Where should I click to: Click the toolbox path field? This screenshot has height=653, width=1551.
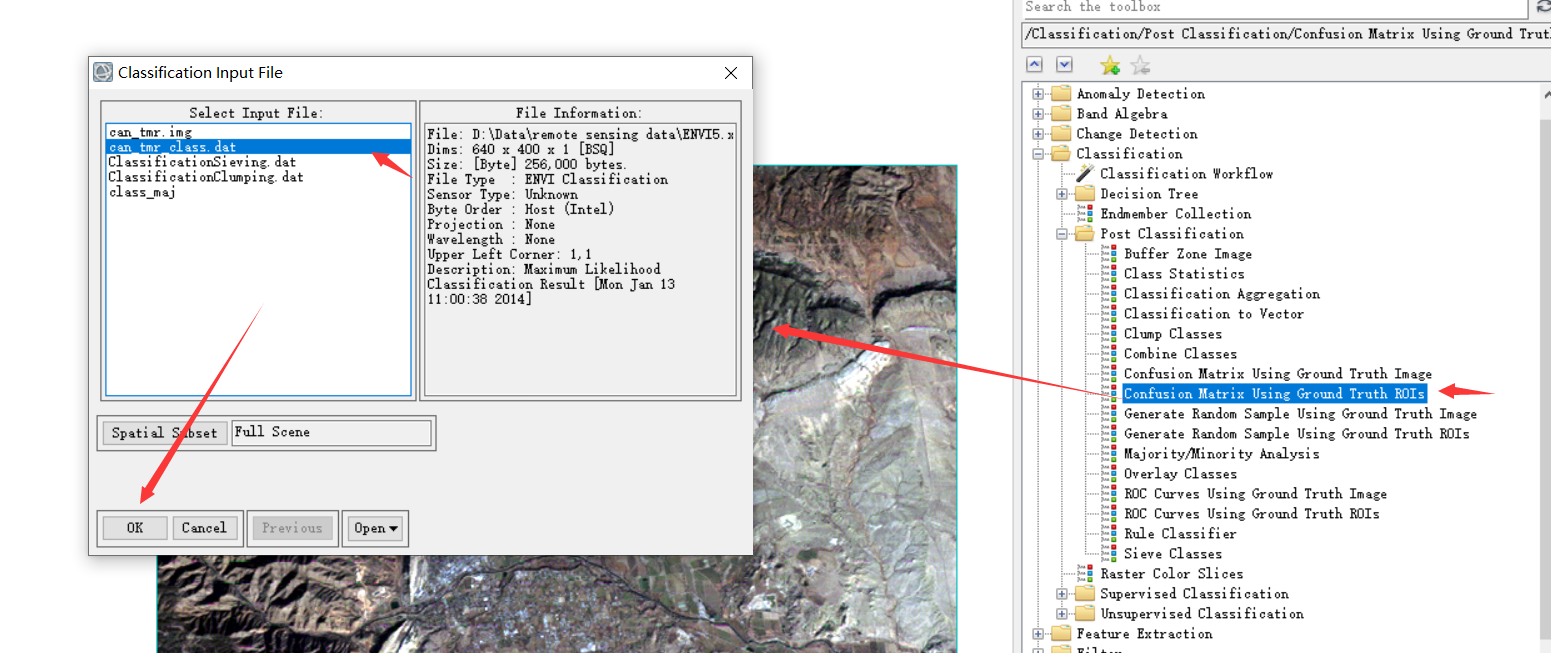pyautogui.click(x=1286, y=34)
